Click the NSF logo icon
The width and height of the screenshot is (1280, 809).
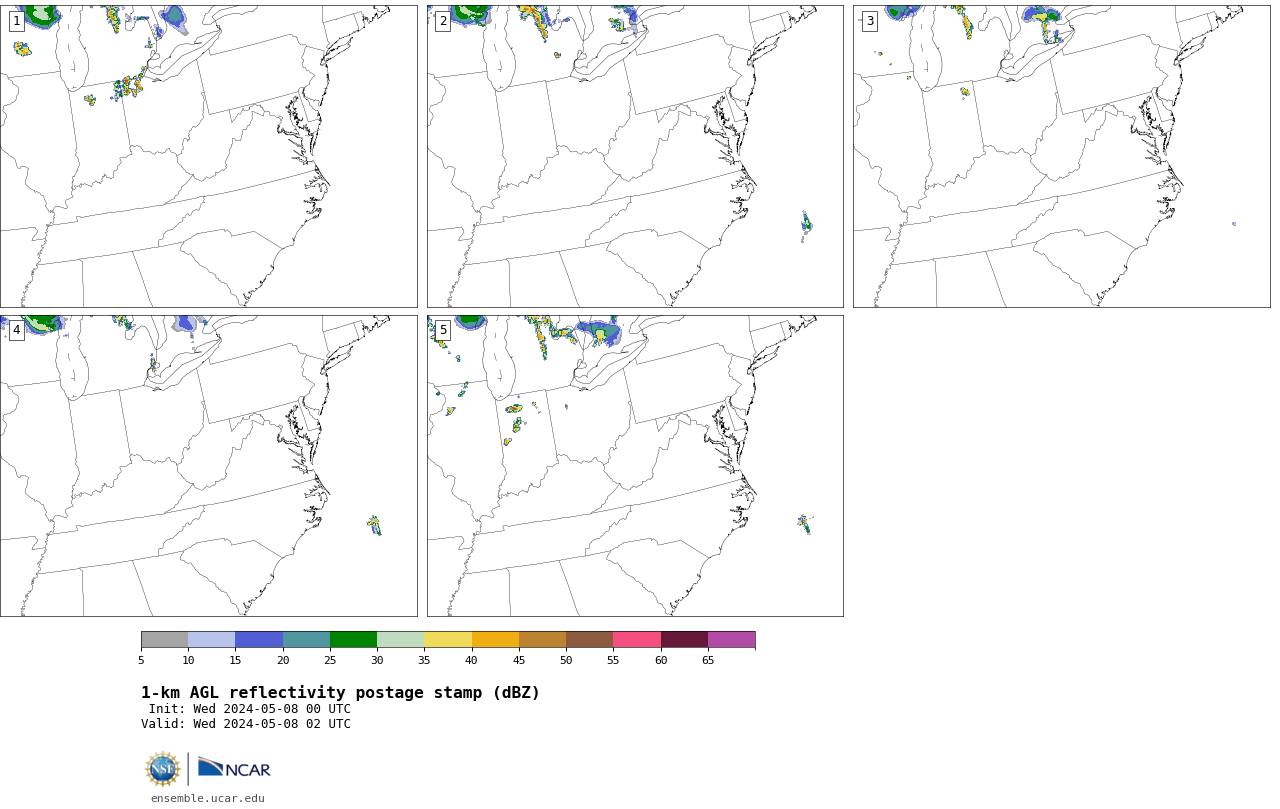(163, 769)
